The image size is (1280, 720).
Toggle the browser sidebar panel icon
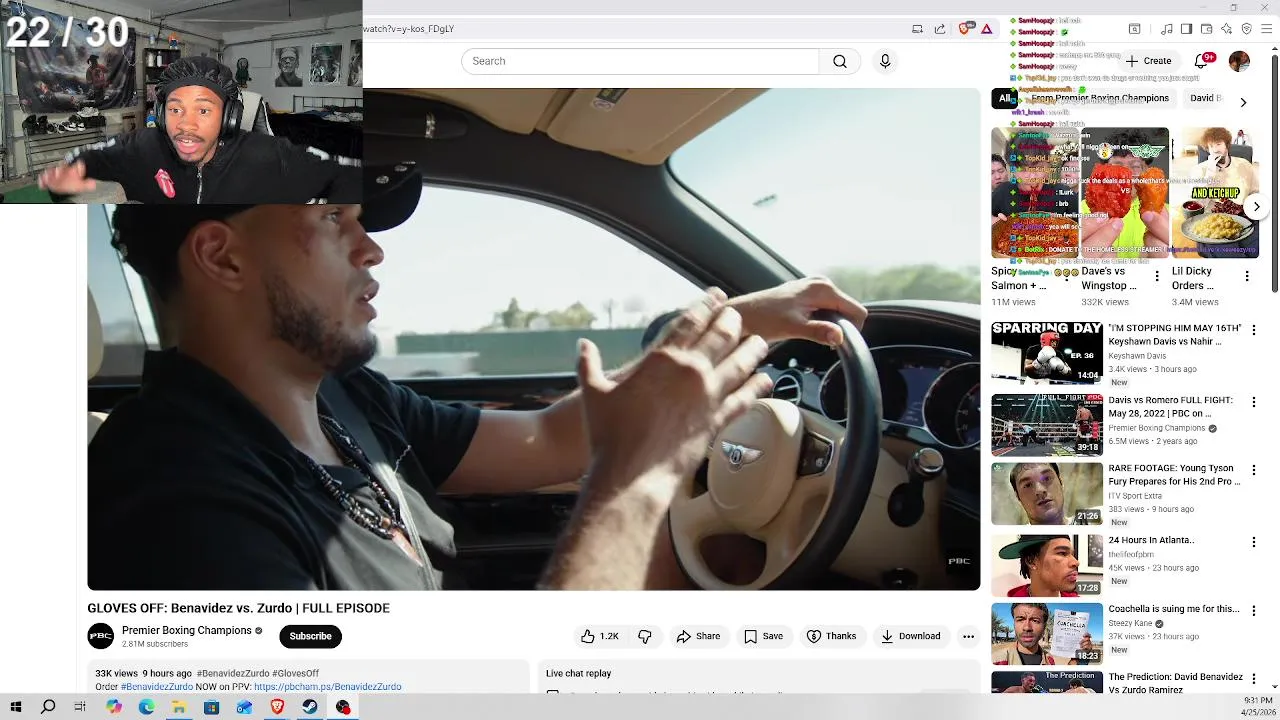pos(1186,29)
